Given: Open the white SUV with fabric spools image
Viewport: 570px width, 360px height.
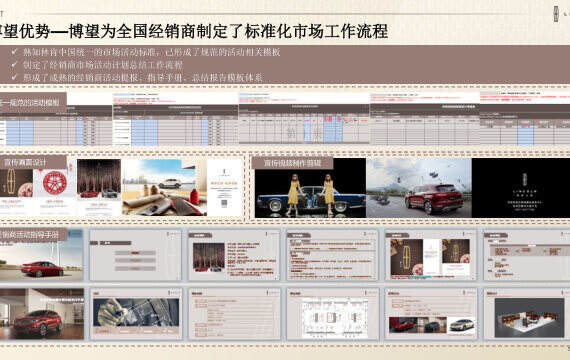Looking at the screenshot, I should [164, 187].
